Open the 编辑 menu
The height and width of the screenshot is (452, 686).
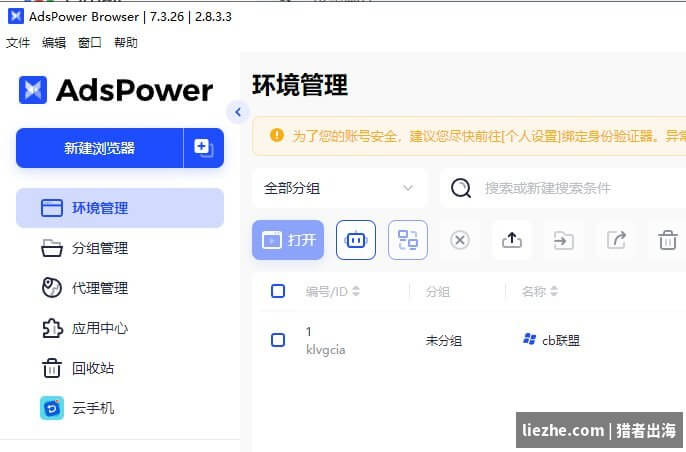click(x=54, y=42)
